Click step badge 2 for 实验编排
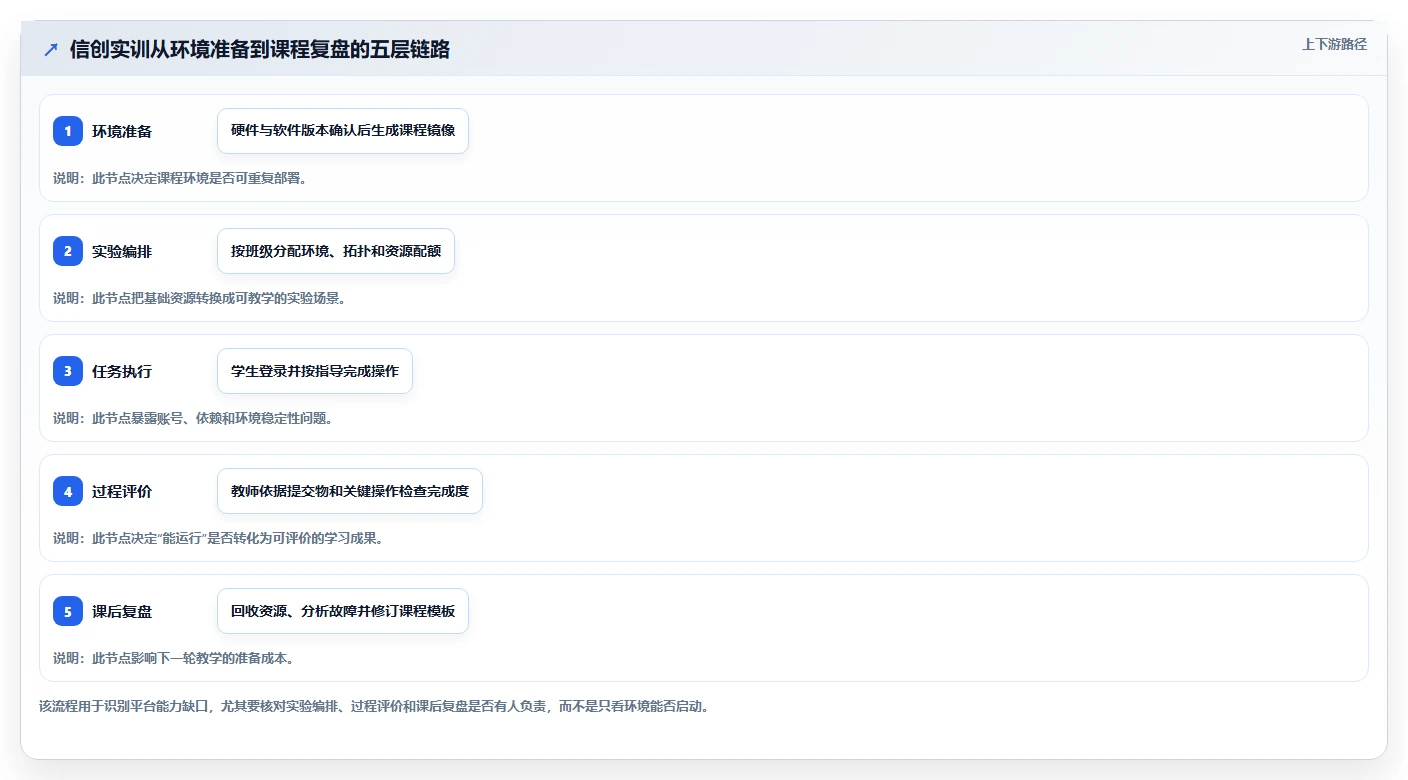 coord(68,251)
